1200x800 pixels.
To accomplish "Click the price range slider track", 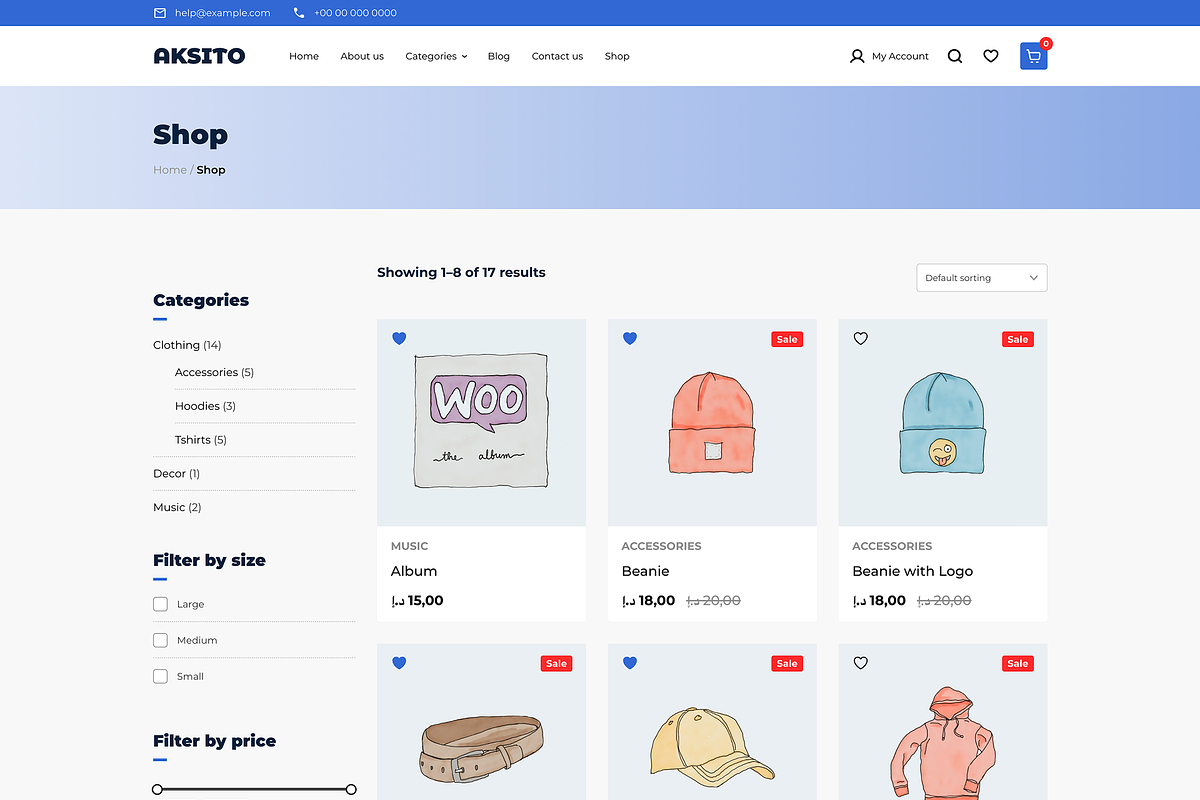I will pyautogui.click(x=254, y=790).
